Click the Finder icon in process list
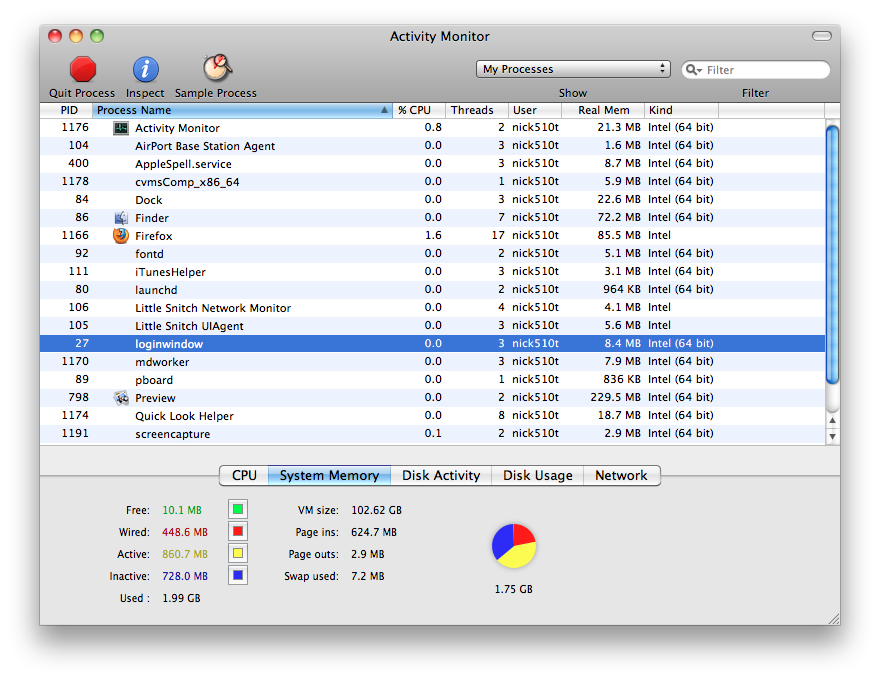Viewport: 880px width, 680px height. pos(121,218)
